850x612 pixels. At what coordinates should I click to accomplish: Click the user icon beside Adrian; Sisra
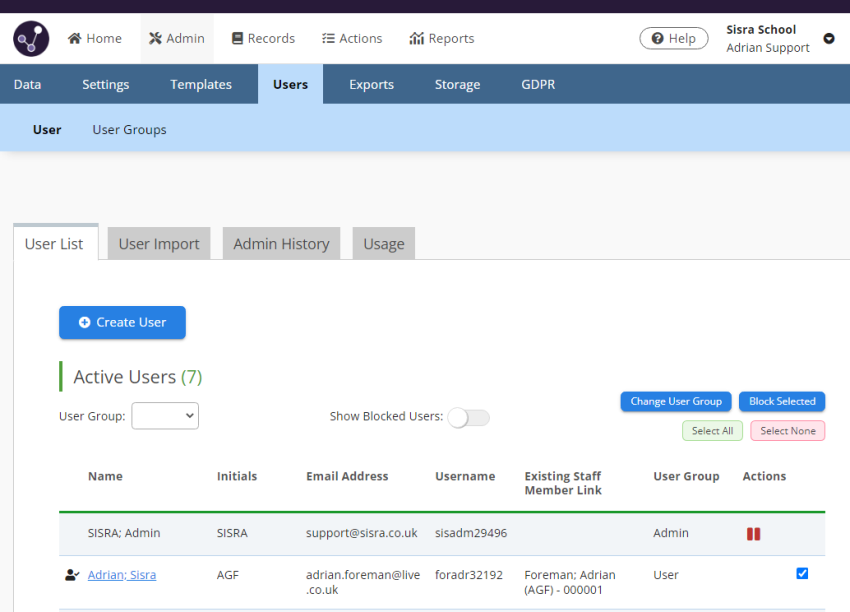[71, 575]
